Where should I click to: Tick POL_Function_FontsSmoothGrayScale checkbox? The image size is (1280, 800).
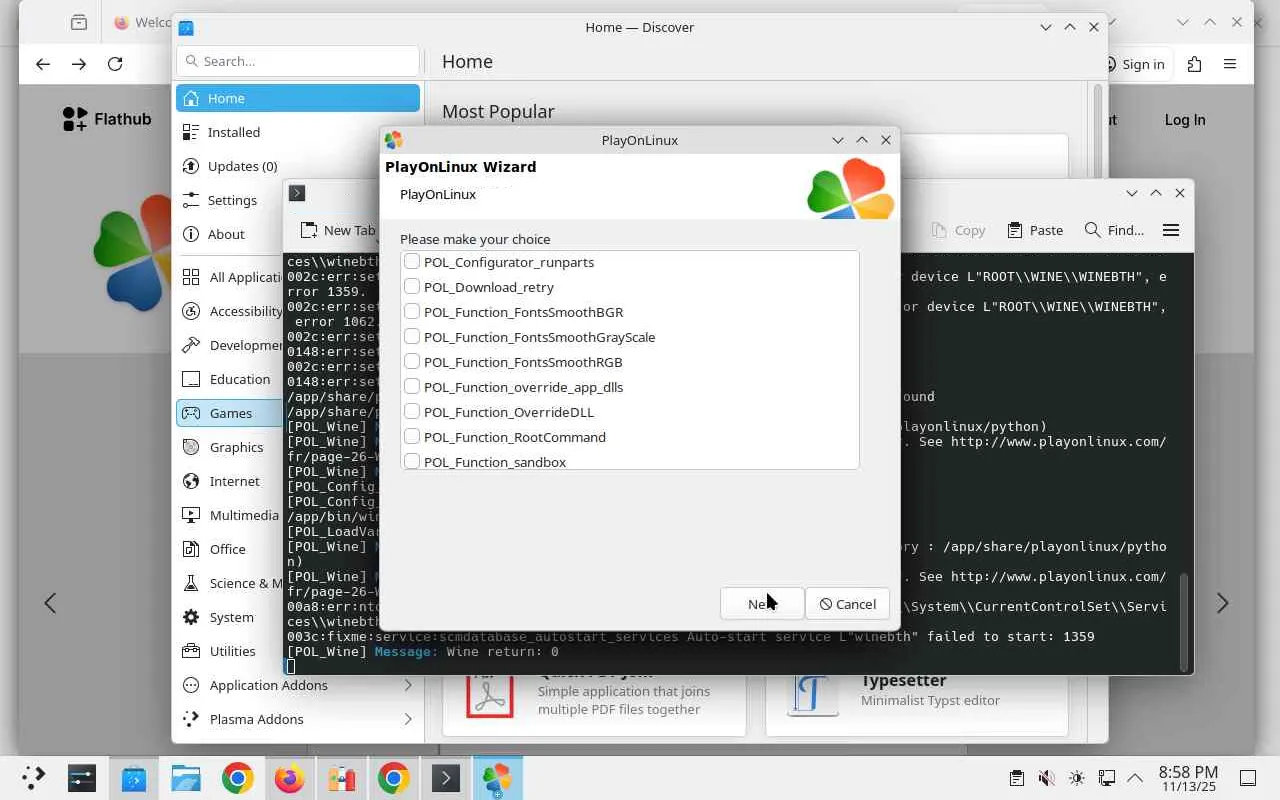tap(412, 337)
